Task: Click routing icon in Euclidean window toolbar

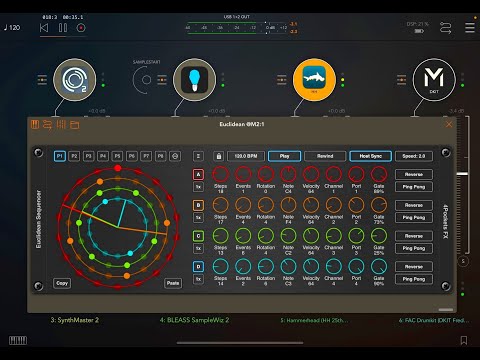Action: pyautogui.click(x=47, y=125)
